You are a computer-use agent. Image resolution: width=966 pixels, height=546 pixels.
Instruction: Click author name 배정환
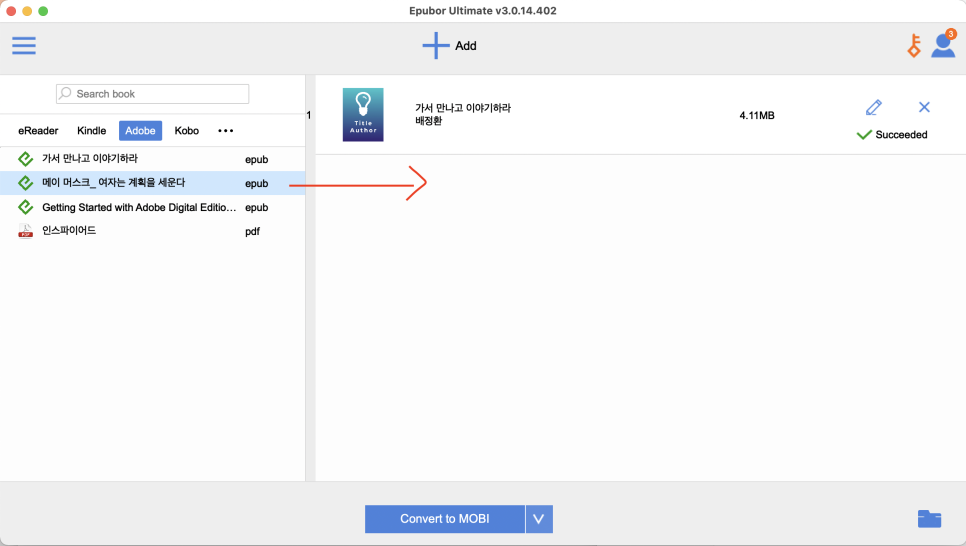tap(428, 121)
